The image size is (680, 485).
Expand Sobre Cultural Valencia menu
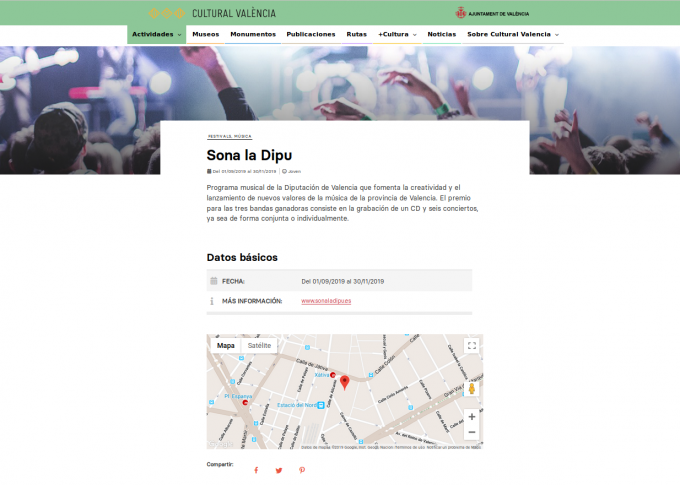pos(512,34)
